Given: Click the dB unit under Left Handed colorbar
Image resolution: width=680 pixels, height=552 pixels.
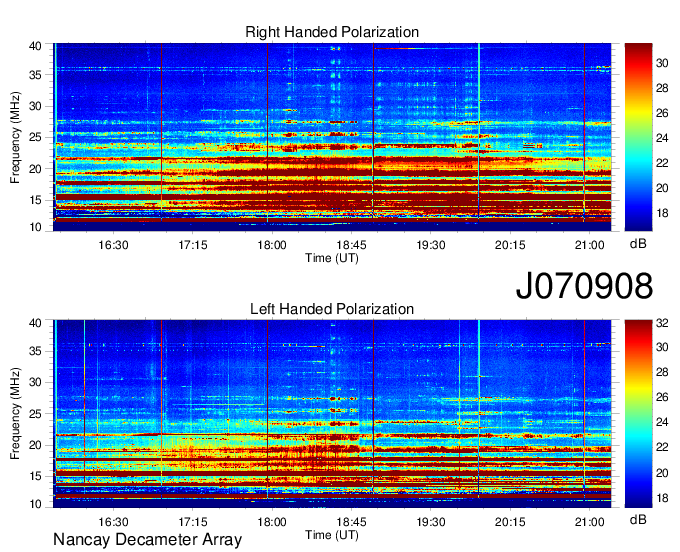Looking at the screenshot, I should coord(638,520).
